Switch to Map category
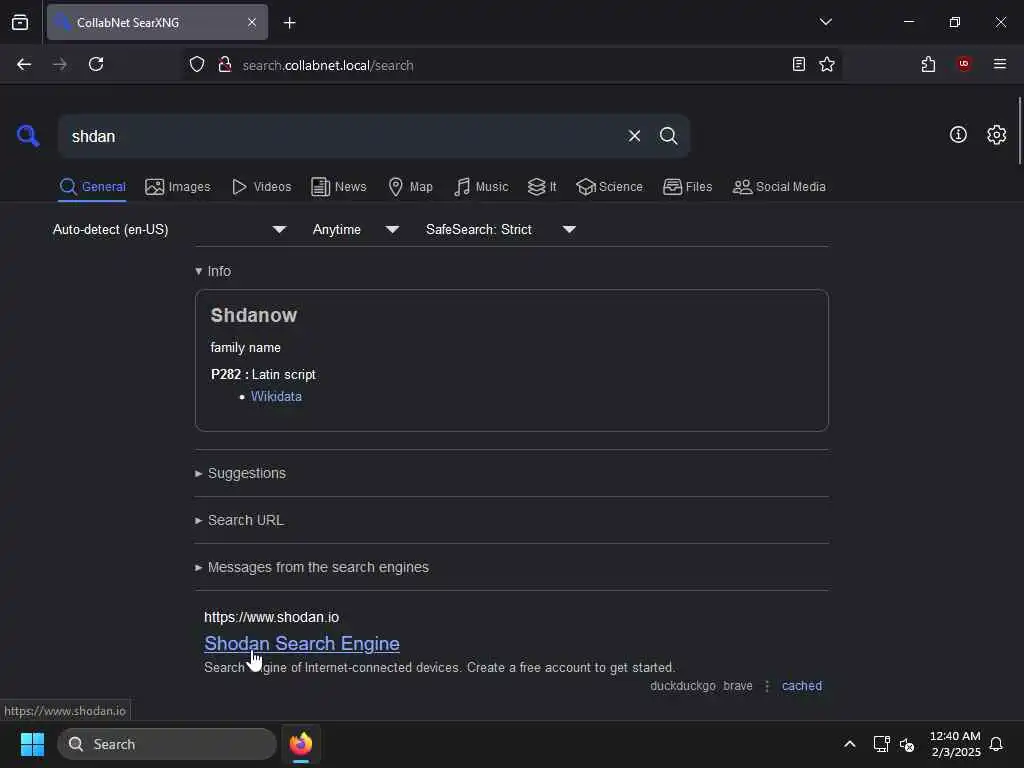The height and width of the screenshot is (768, 1024). point(410,187)
